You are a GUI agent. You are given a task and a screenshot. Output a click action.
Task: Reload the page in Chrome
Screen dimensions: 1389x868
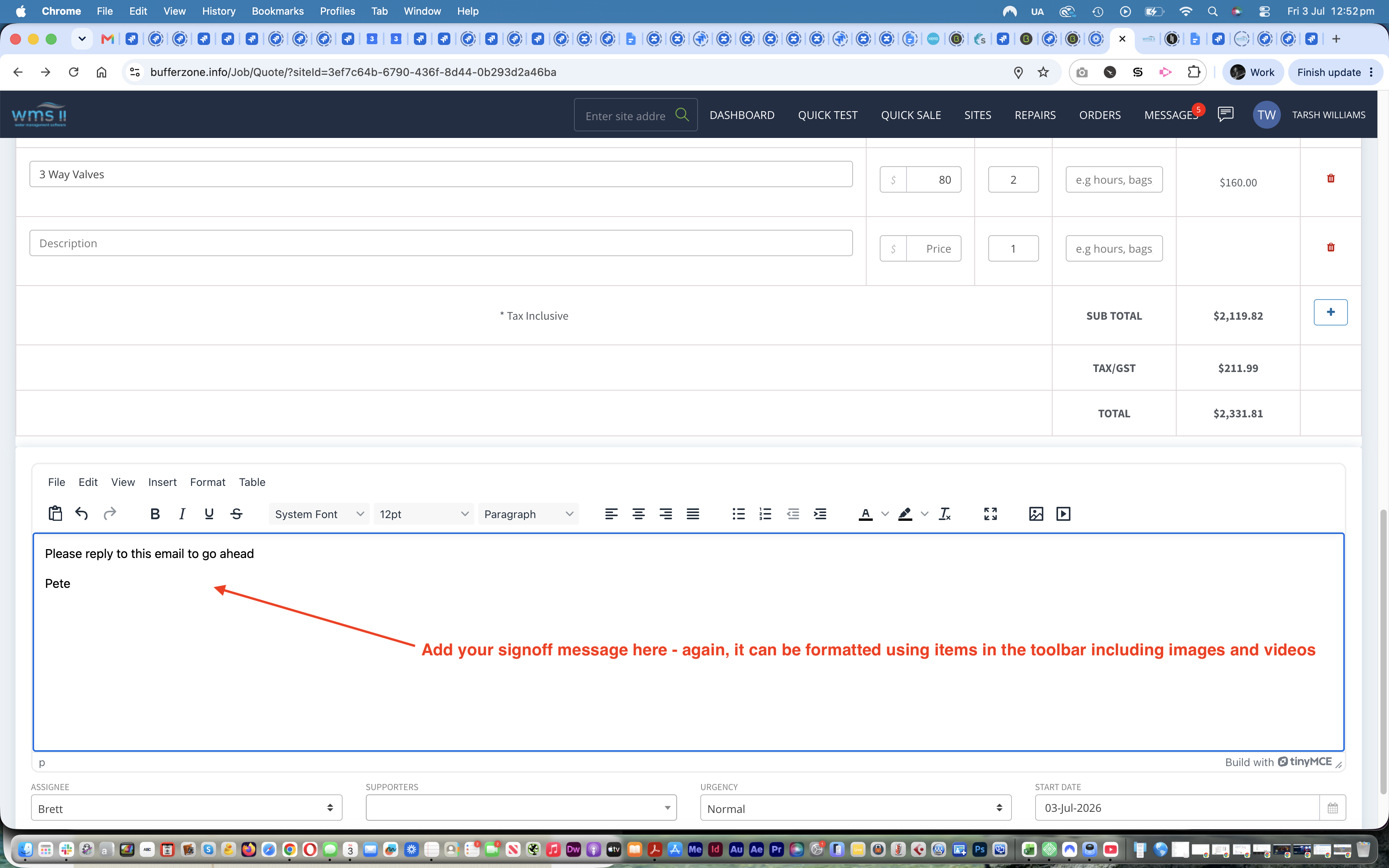(x=74, y=72)
